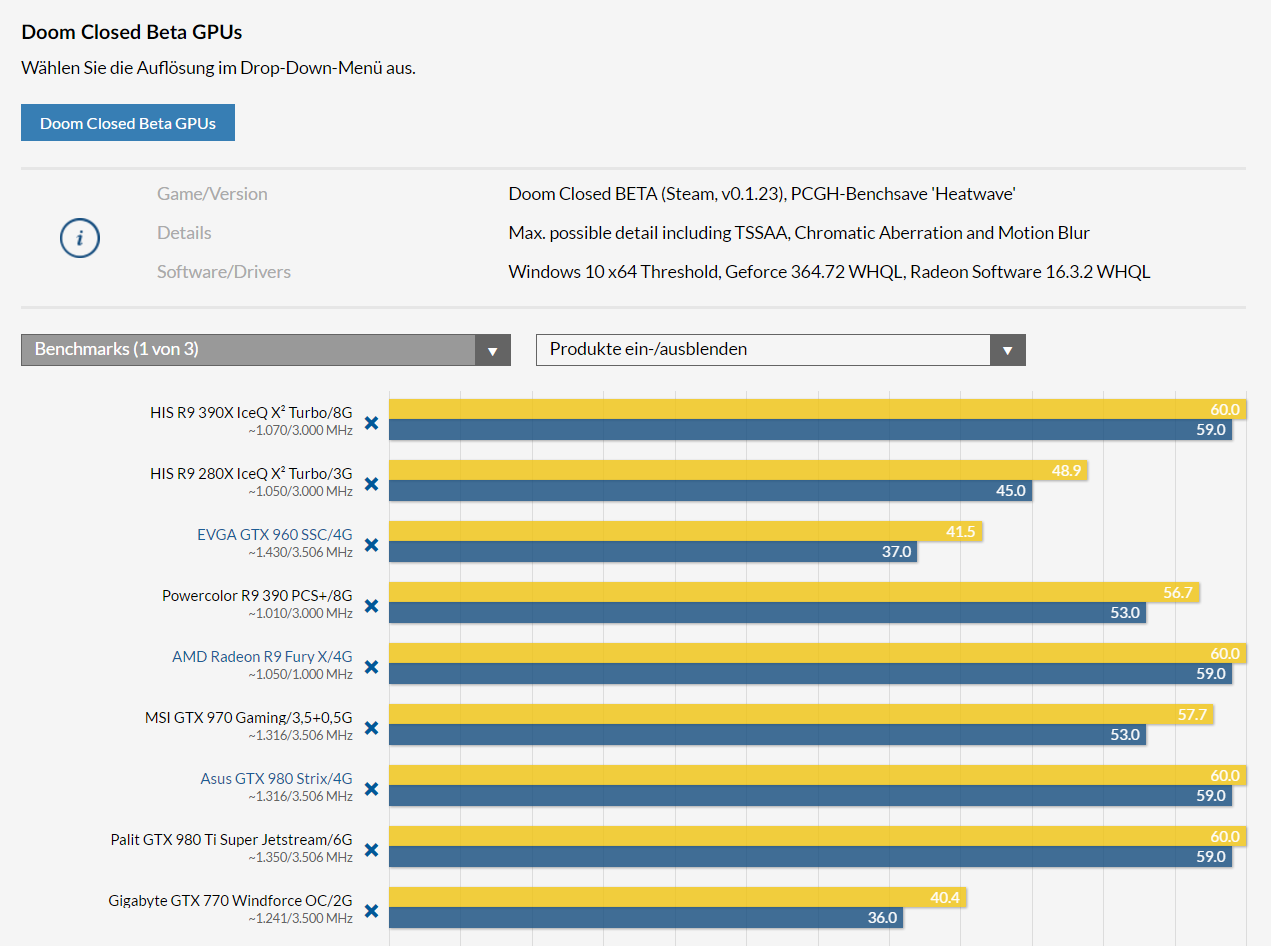Remove MSI GTX 970 Gaming via X icon
Image resolution: width=1280 pixels, height=946 pixels.
[x=371, y=728]
